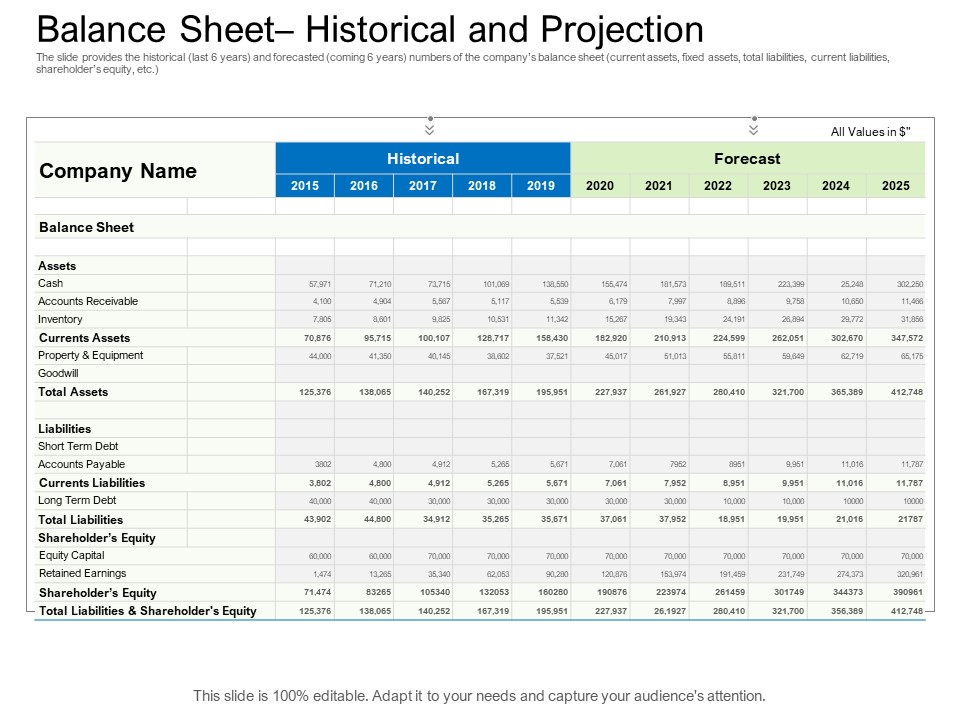Select Currents Assets value 347,572 for 2025
Viewport: 960px width, 720px height.
(907, 338)
